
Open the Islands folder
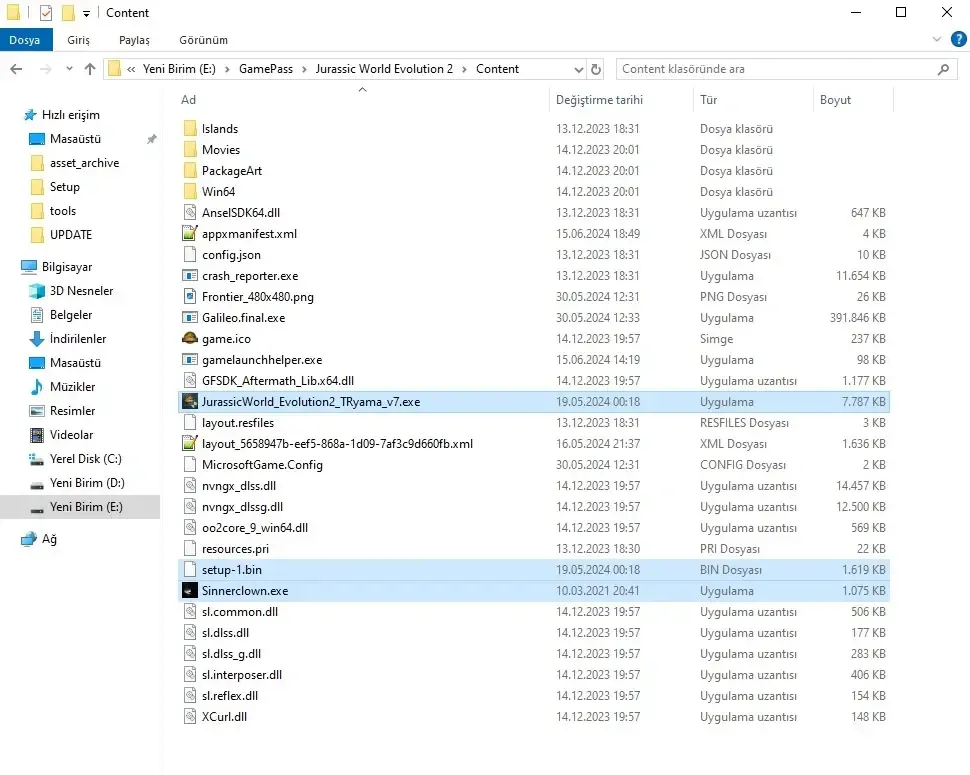pos(220,129)
